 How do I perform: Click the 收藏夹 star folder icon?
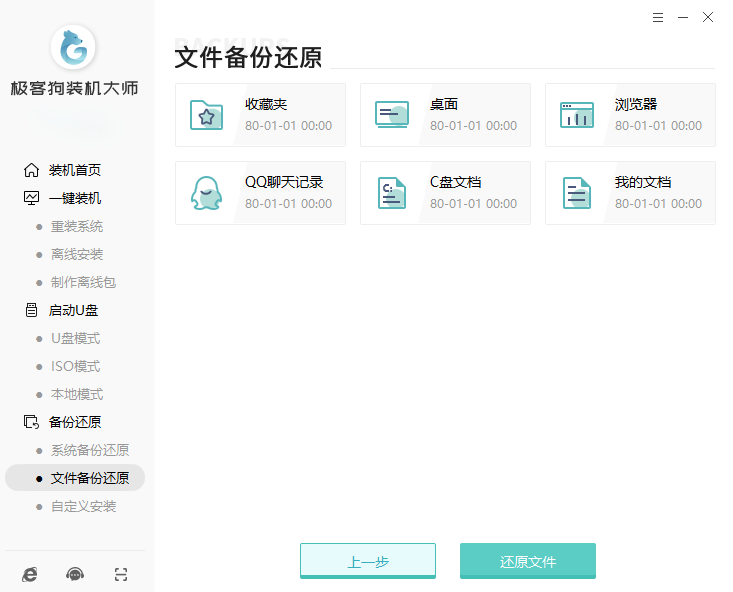(206, 115)
